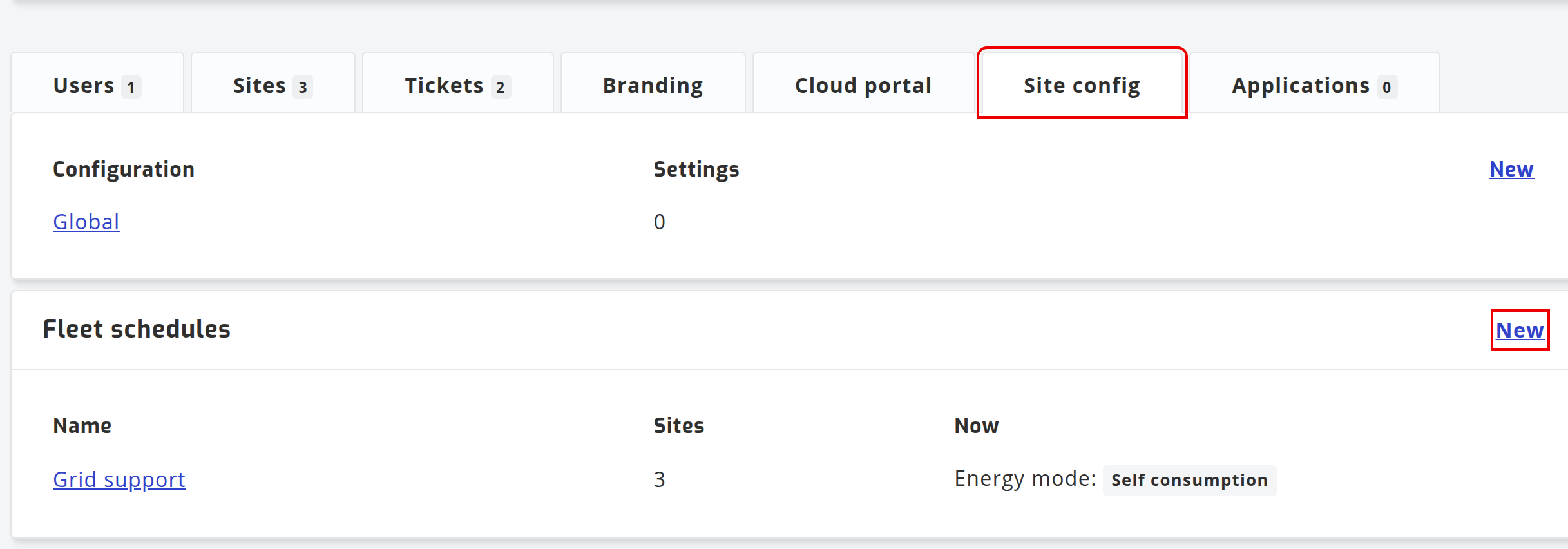
Task: Click the Configuration column header
Action: pos(124,169)
